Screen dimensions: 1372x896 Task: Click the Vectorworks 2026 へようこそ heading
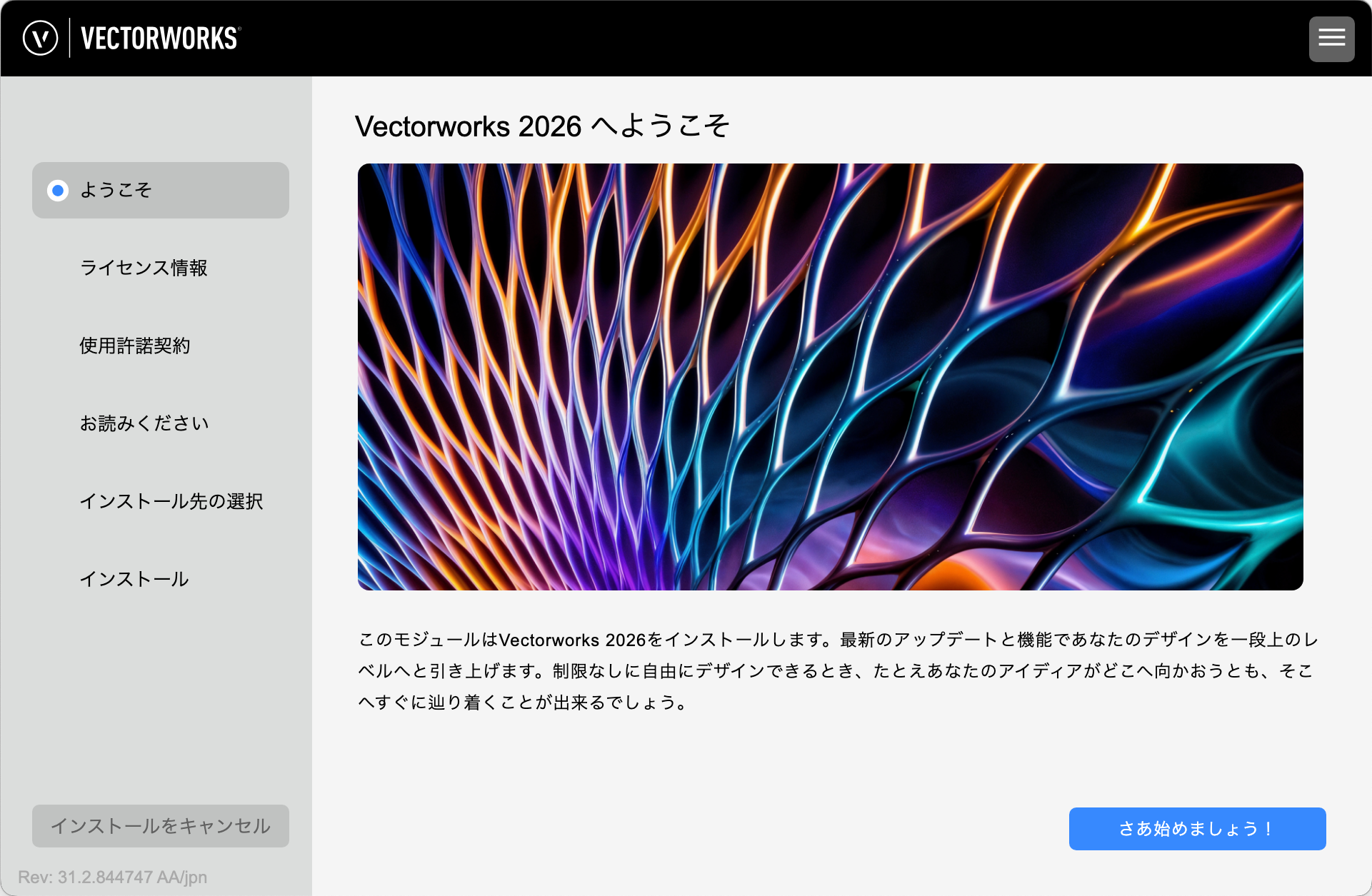pos(541,126)
